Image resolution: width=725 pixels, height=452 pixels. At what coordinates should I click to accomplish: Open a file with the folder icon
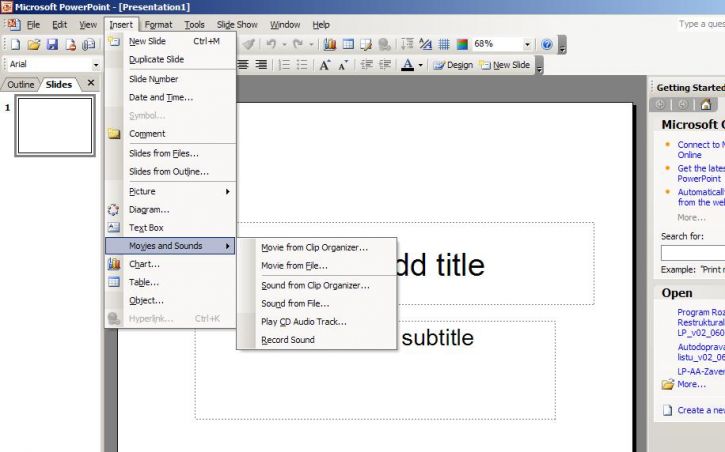coord(34,44)
